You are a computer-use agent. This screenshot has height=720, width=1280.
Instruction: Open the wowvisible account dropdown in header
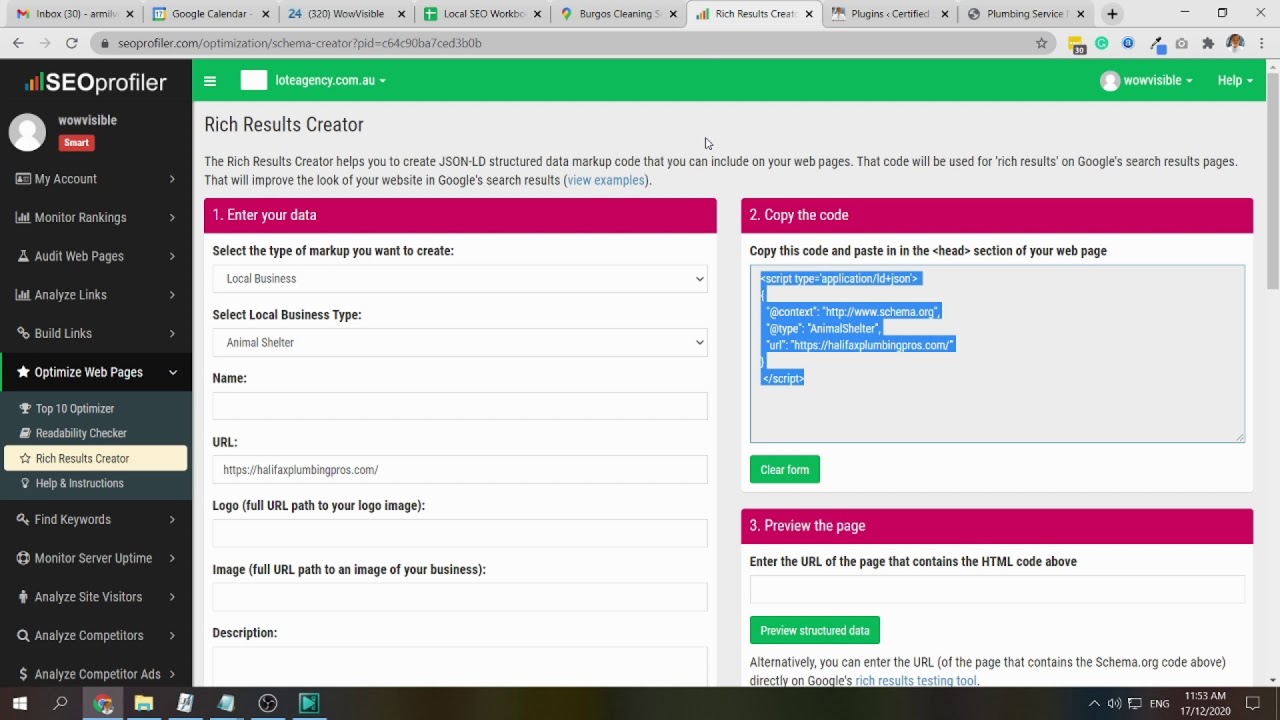click(x=1146, y=81)
